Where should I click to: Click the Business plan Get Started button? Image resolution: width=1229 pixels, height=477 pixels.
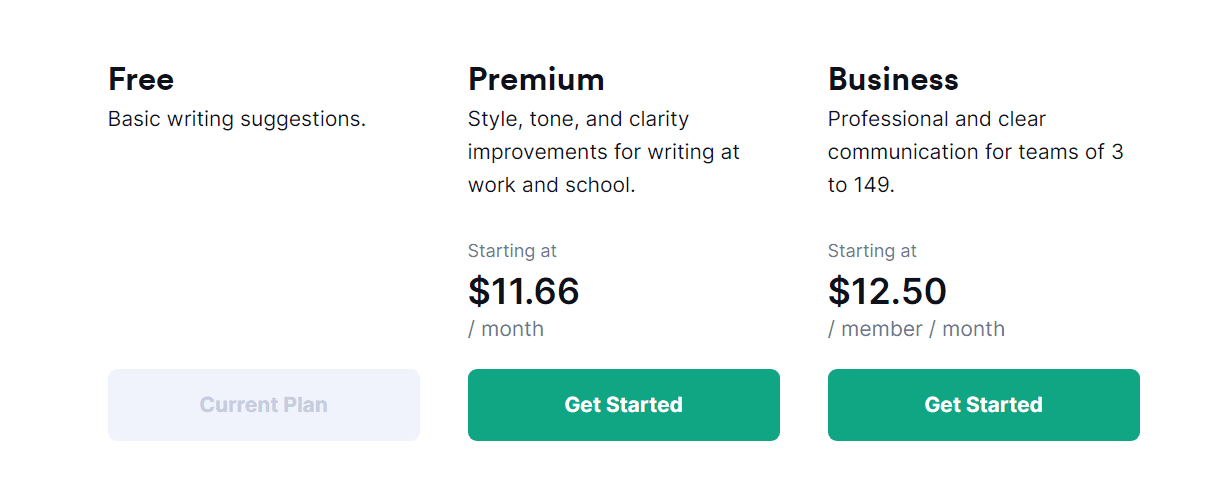click(x=983, y=405)
